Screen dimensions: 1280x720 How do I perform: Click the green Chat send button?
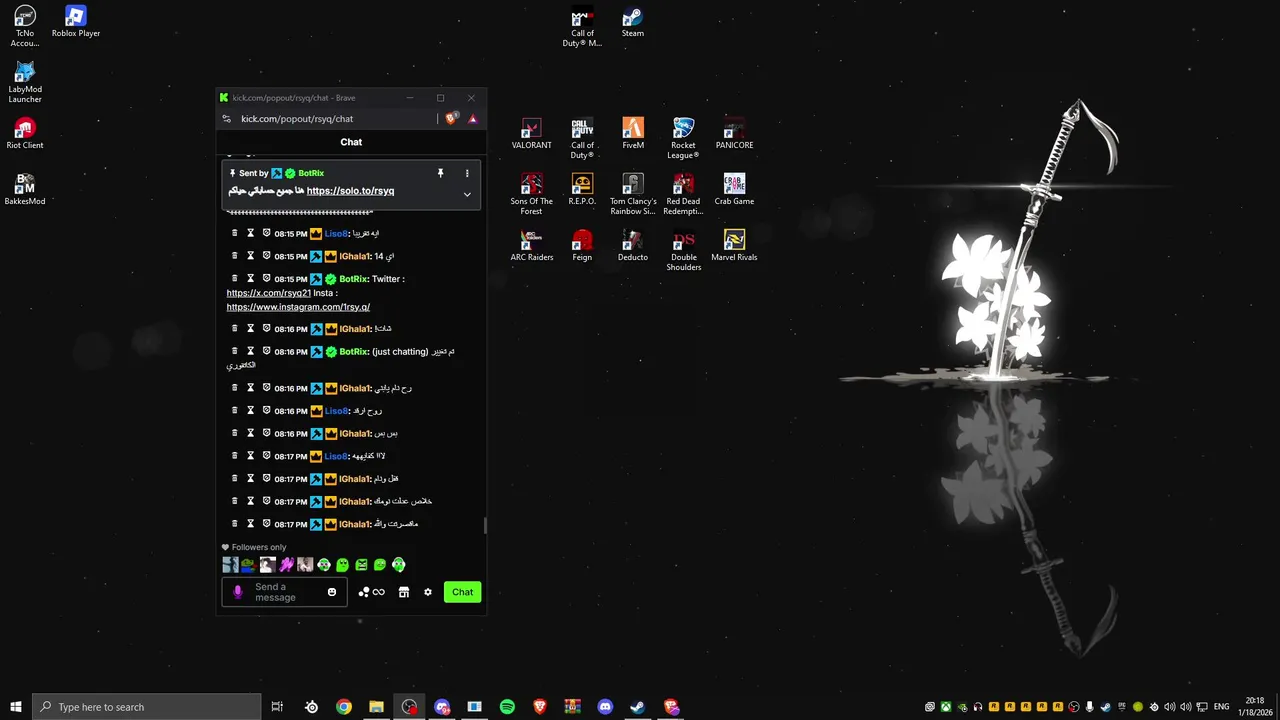462,592
